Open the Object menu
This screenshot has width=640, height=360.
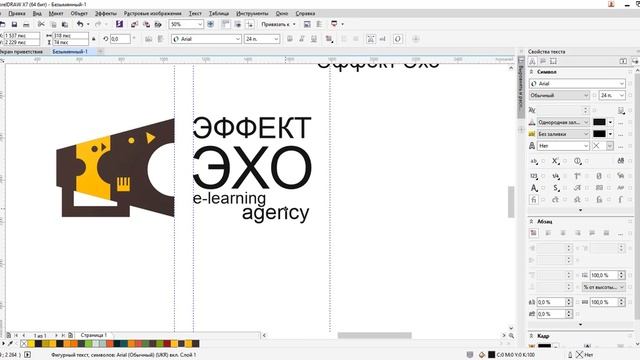pos(79,13)
